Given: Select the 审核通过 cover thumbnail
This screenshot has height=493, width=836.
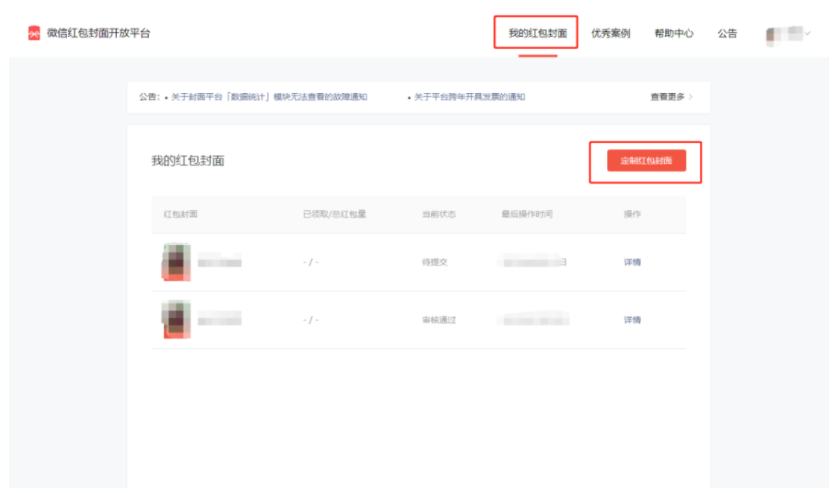Looking at the screenshot, I should pos(176,319).
